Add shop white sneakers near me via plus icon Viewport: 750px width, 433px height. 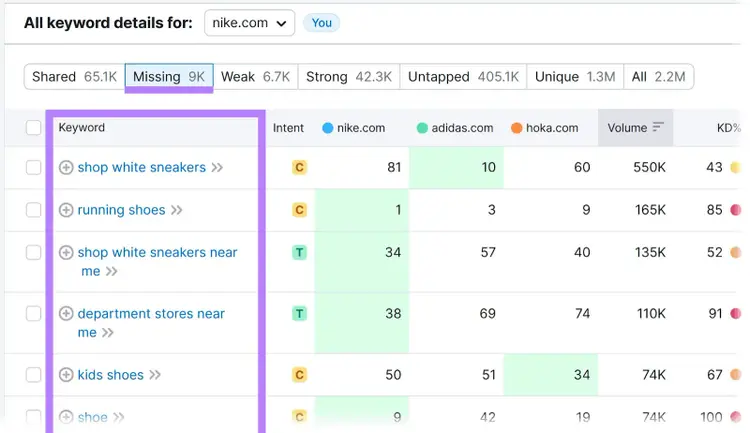point(66,252)
